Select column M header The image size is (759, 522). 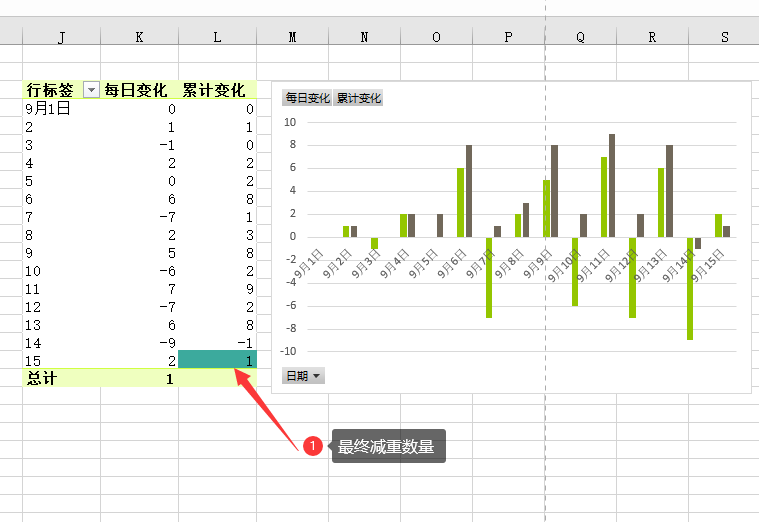(x=292, y=37)
